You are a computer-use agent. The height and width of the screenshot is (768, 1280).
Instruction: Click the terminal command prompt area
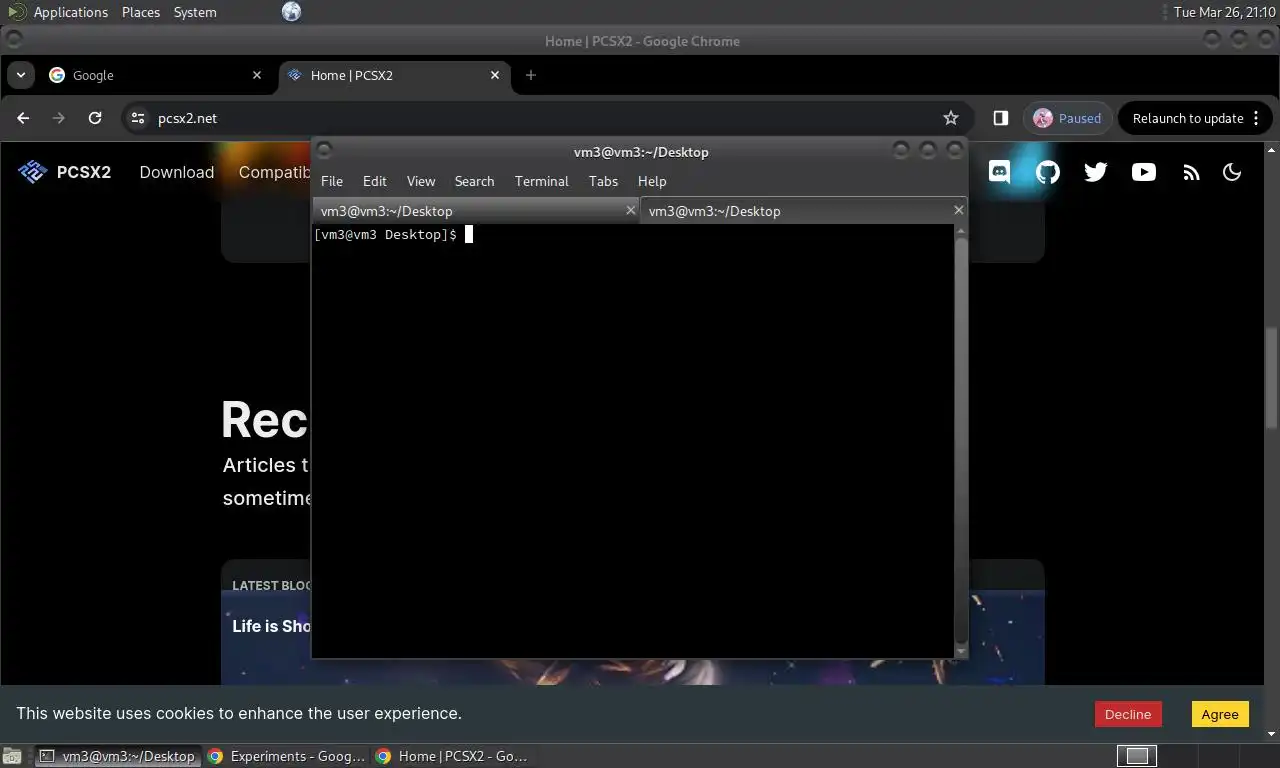point(634,440)
